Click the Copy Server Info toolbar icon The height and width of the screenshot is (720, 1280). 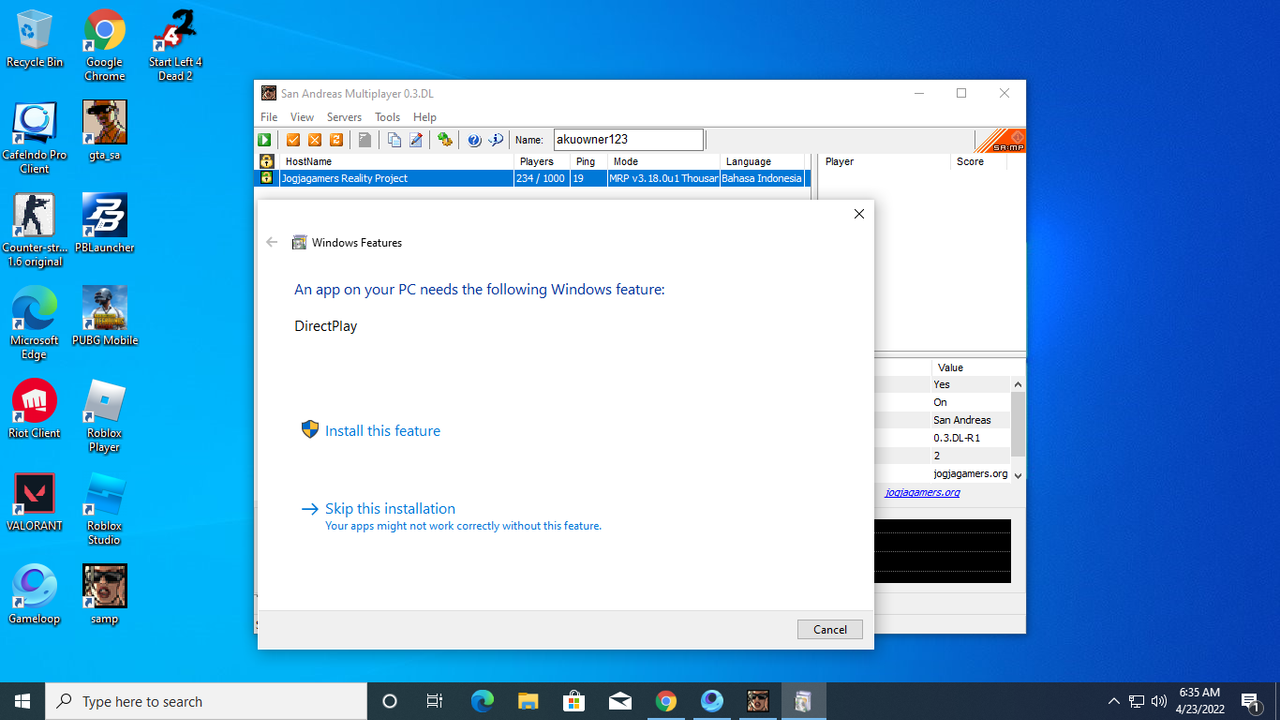pos(394,141)
